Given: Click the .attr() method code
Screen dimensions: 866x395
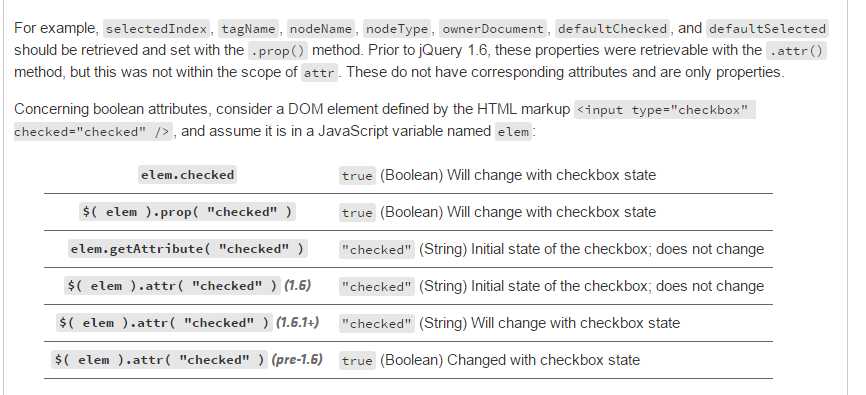Looking at the screenshot, I should [x=796, y=51].
